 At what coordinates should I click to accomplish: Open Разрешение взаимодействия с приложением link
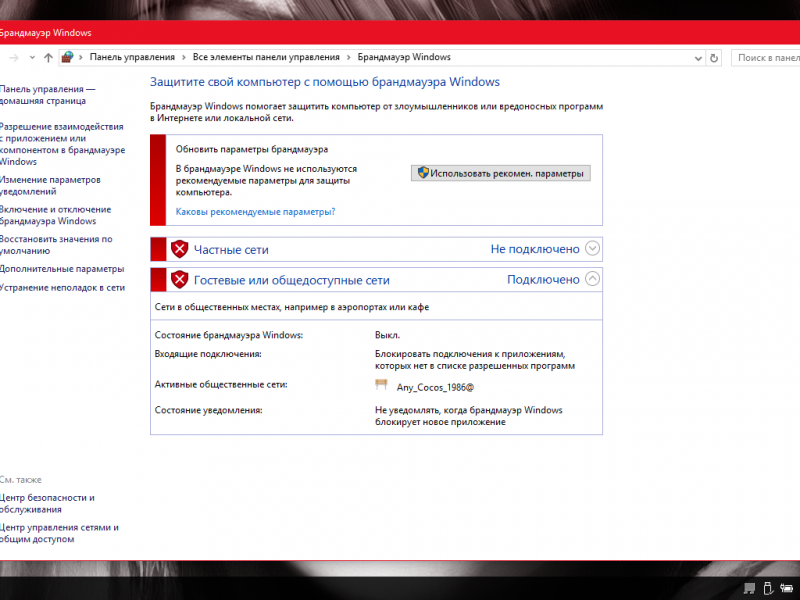62,144
